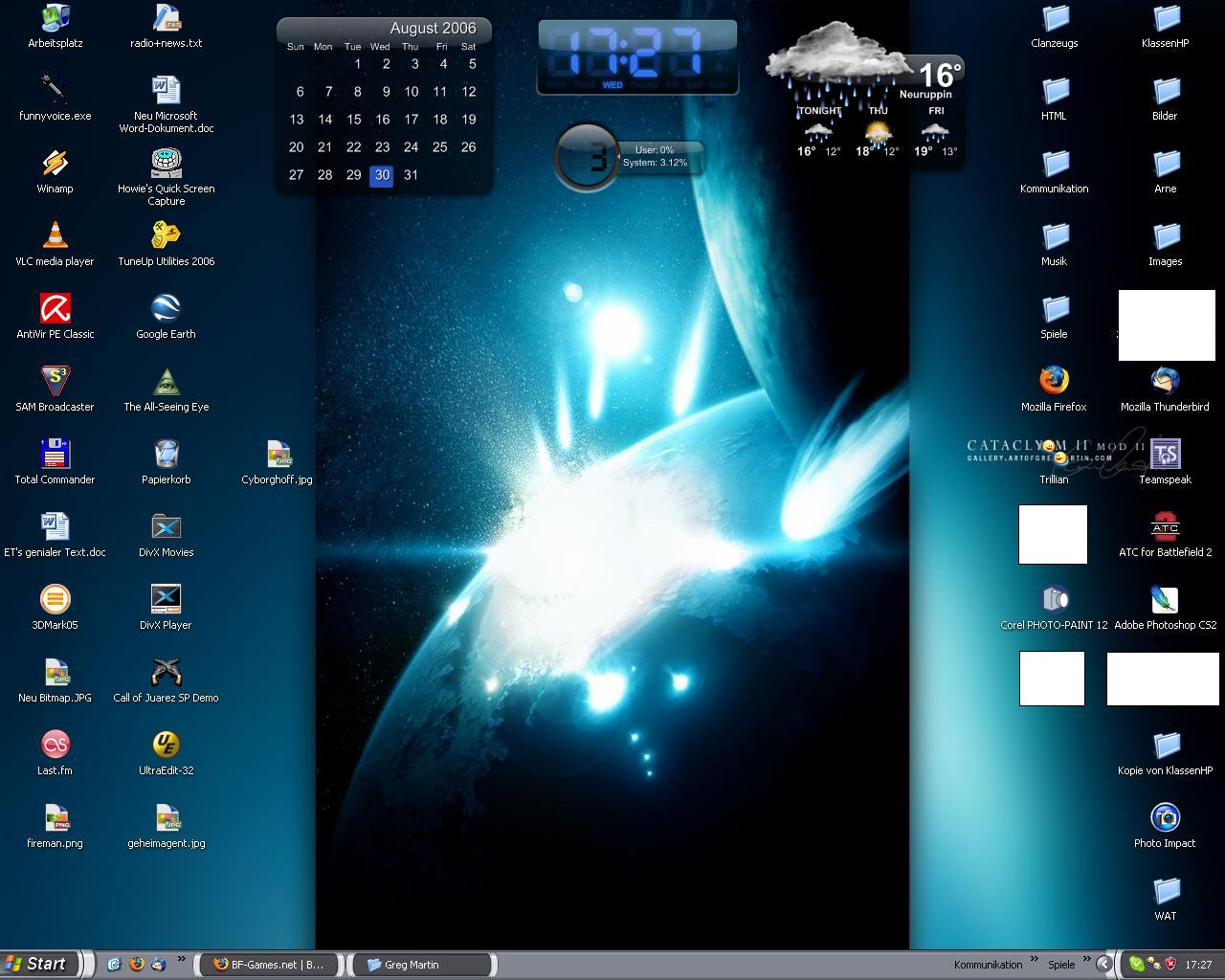Click the 17:27 taskbar clock
Image resolution: width=1225 pixels, height=980 pixels.
(1198, 965)
